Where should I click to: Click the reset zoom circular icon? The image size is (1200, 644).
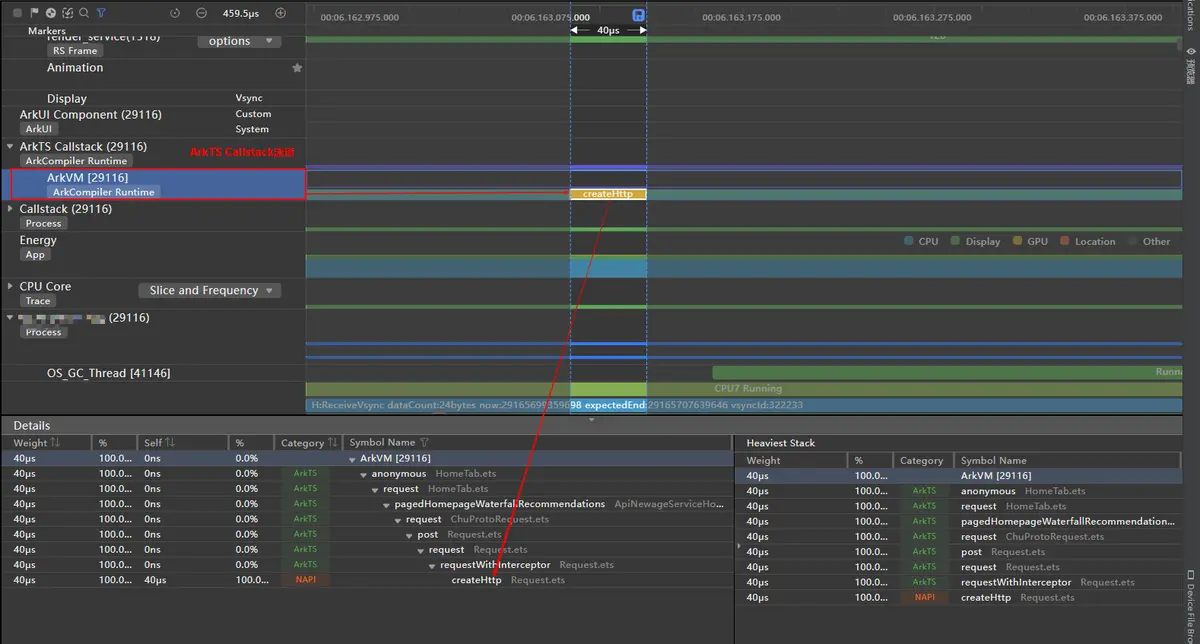click(x=175, y=13)
